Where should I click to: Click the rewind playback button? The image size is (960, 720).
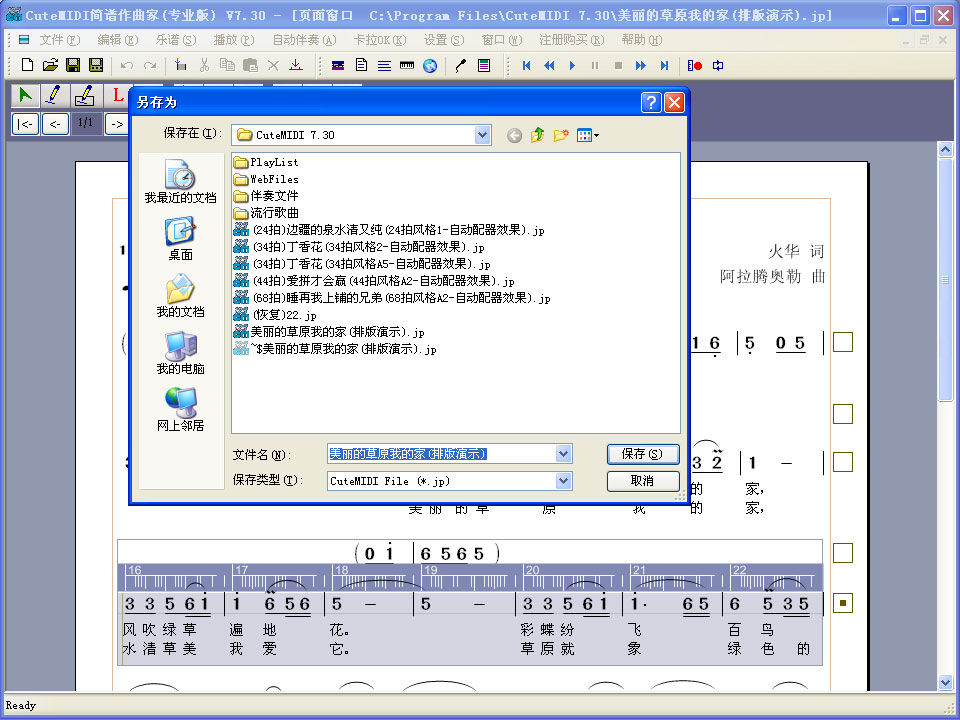549,66
